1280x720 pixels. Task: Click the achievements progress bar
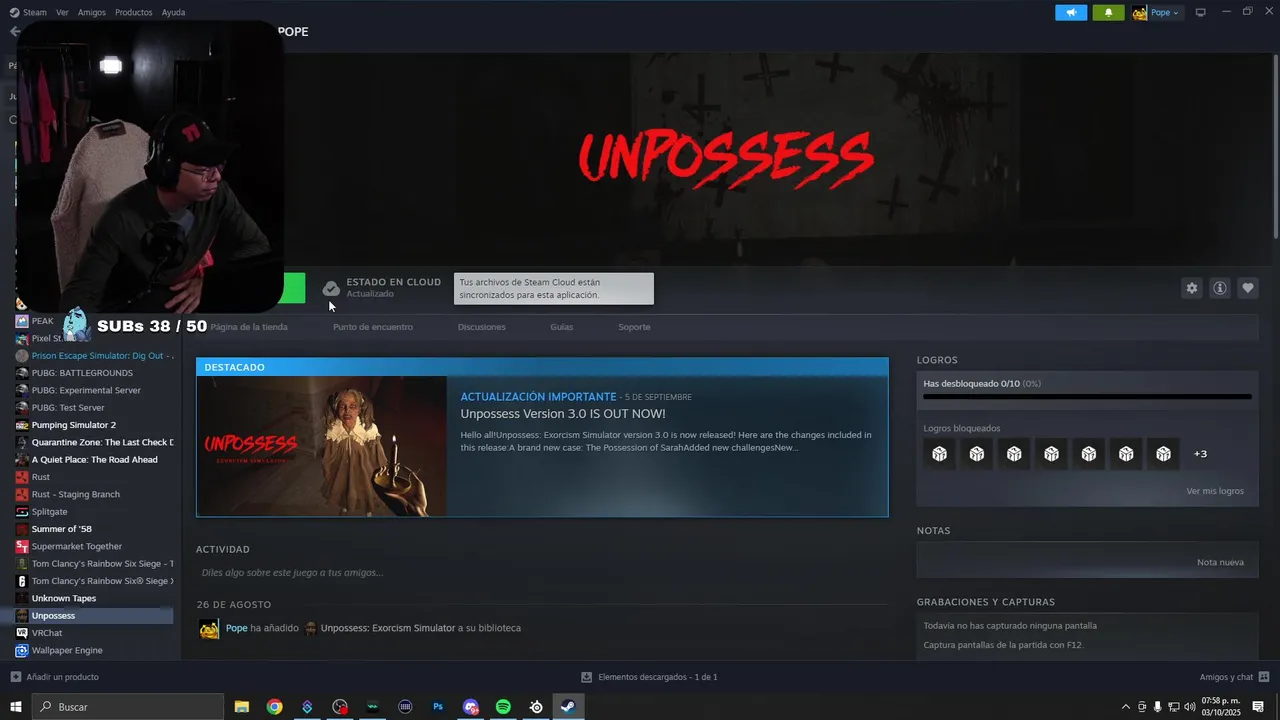1087,397
